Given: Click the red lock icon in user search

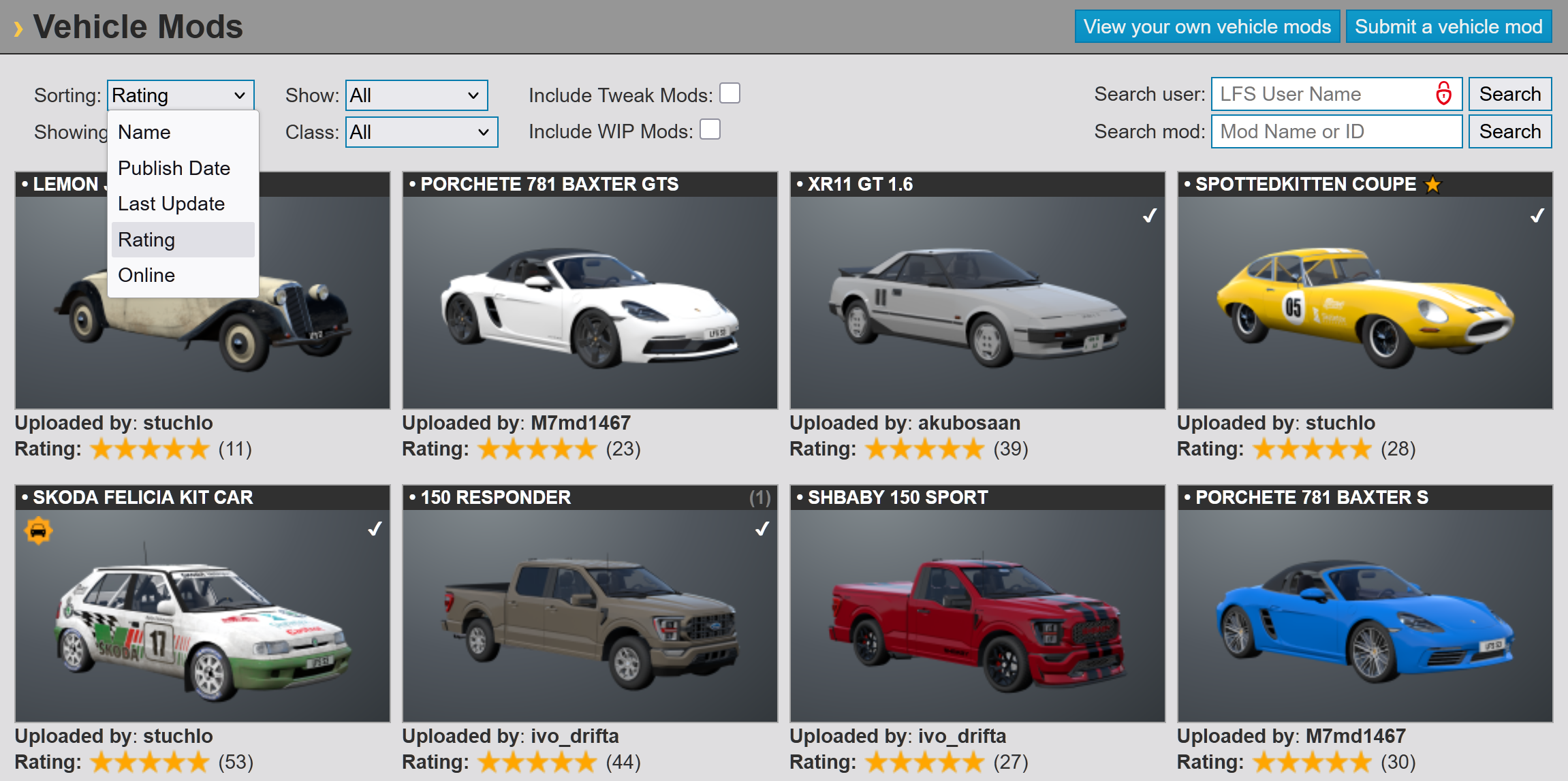Looking at the screenshot, I should [x=1443, y=93].
